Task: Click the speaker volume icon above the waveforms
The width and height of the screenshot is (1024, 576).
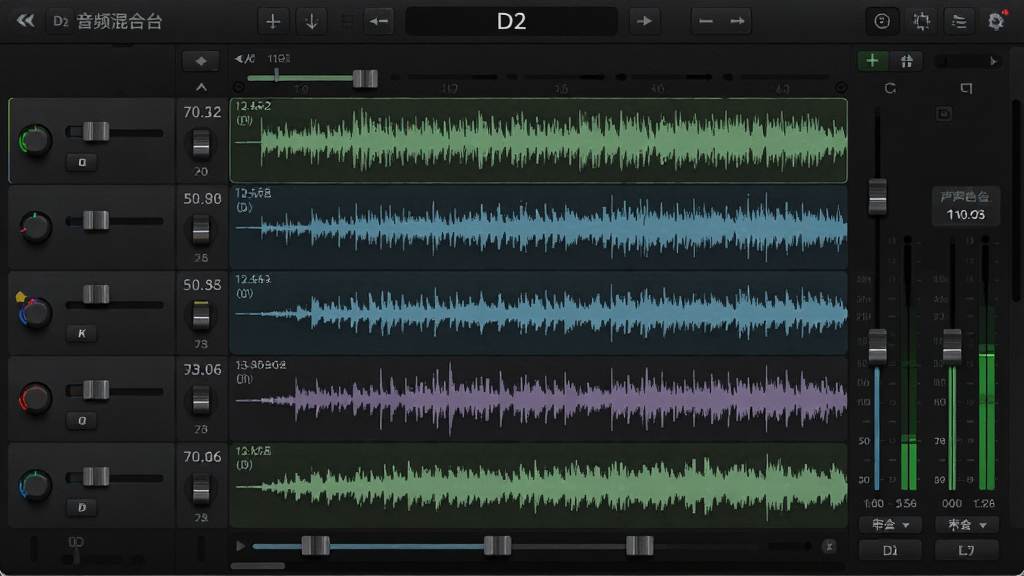Action: 244,59
